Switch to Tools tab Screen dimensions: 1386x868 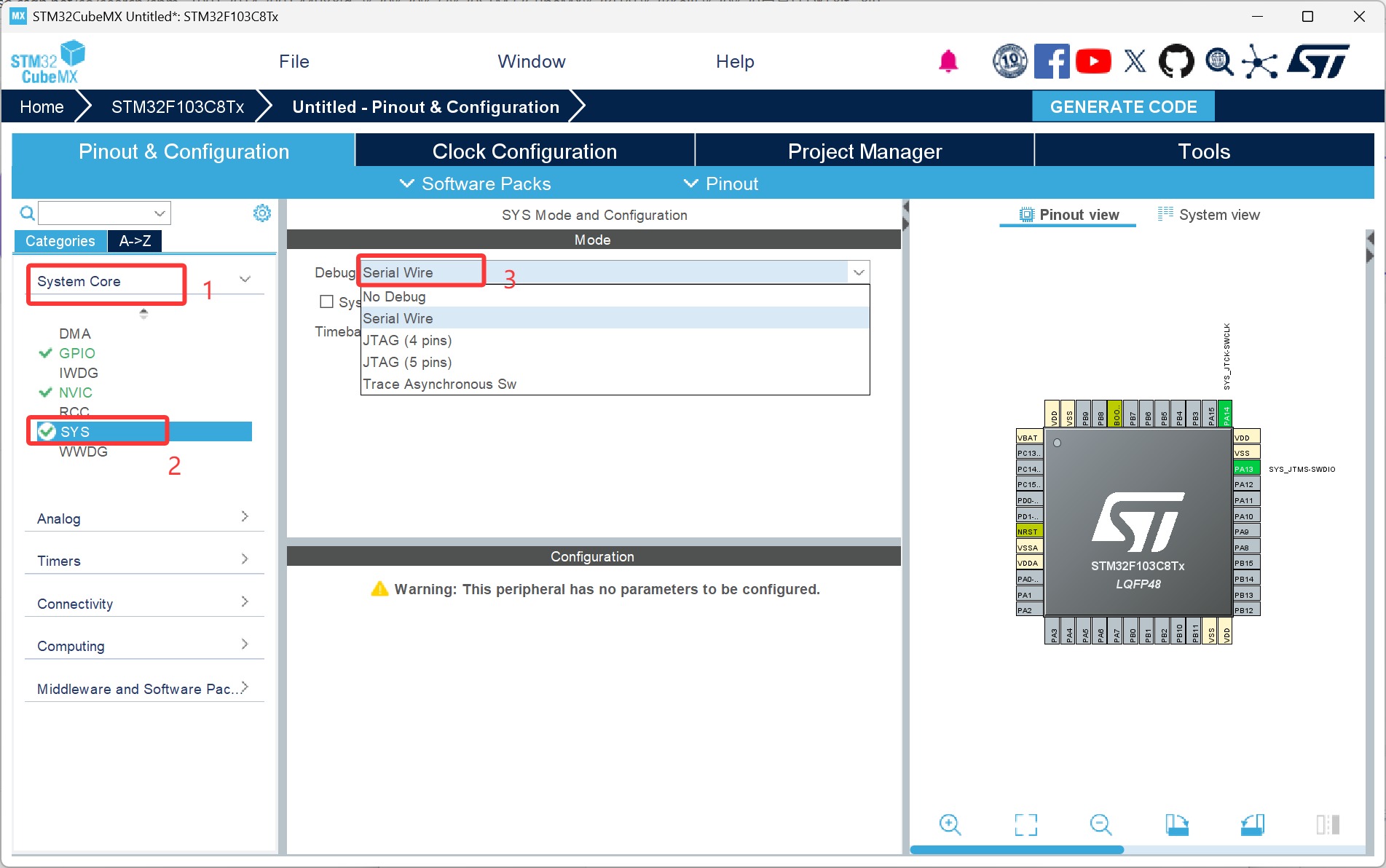tap(1204, 151)
